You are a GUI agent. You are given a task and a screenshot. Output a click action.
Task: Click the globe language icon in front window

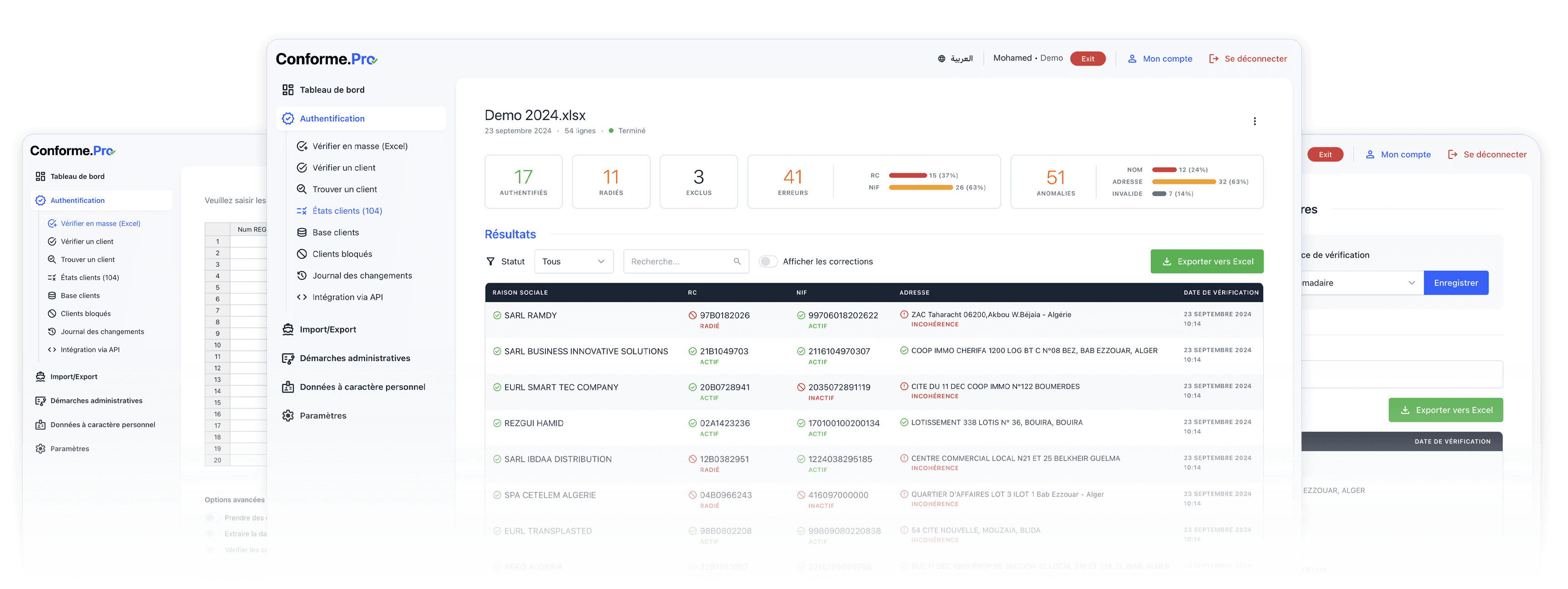tap(942, 59)
